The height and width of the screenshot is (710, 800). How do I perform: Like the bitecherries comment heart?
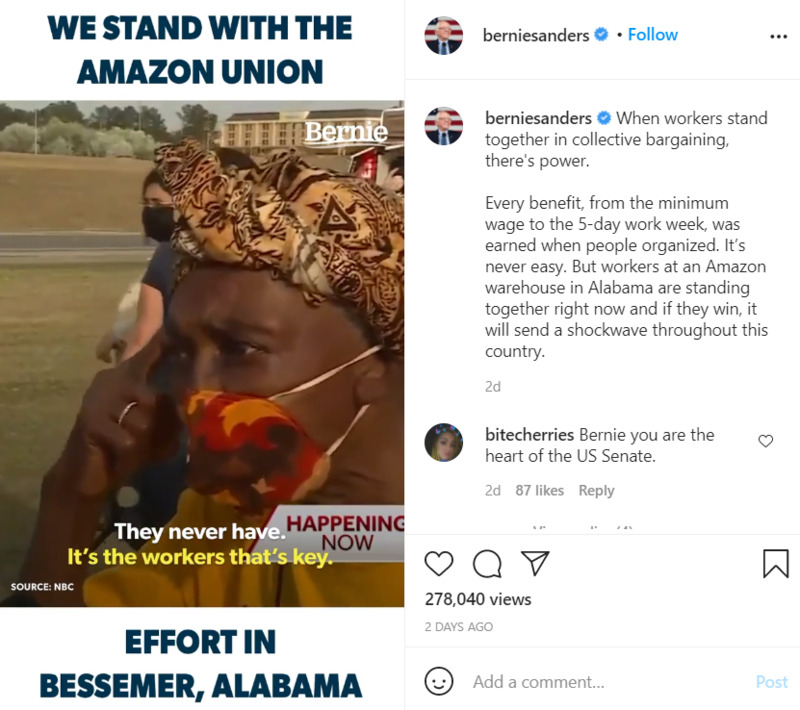click(x=765, y=441)
